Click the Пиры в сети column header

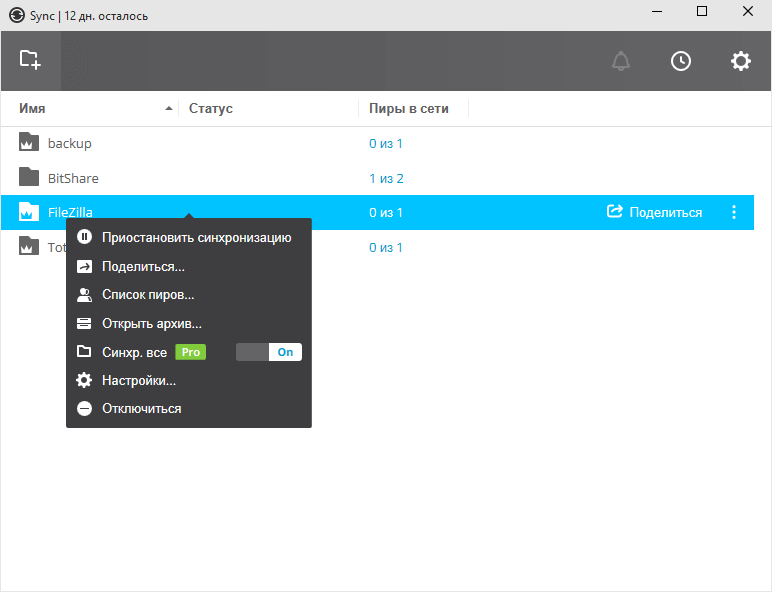[409, 108]
